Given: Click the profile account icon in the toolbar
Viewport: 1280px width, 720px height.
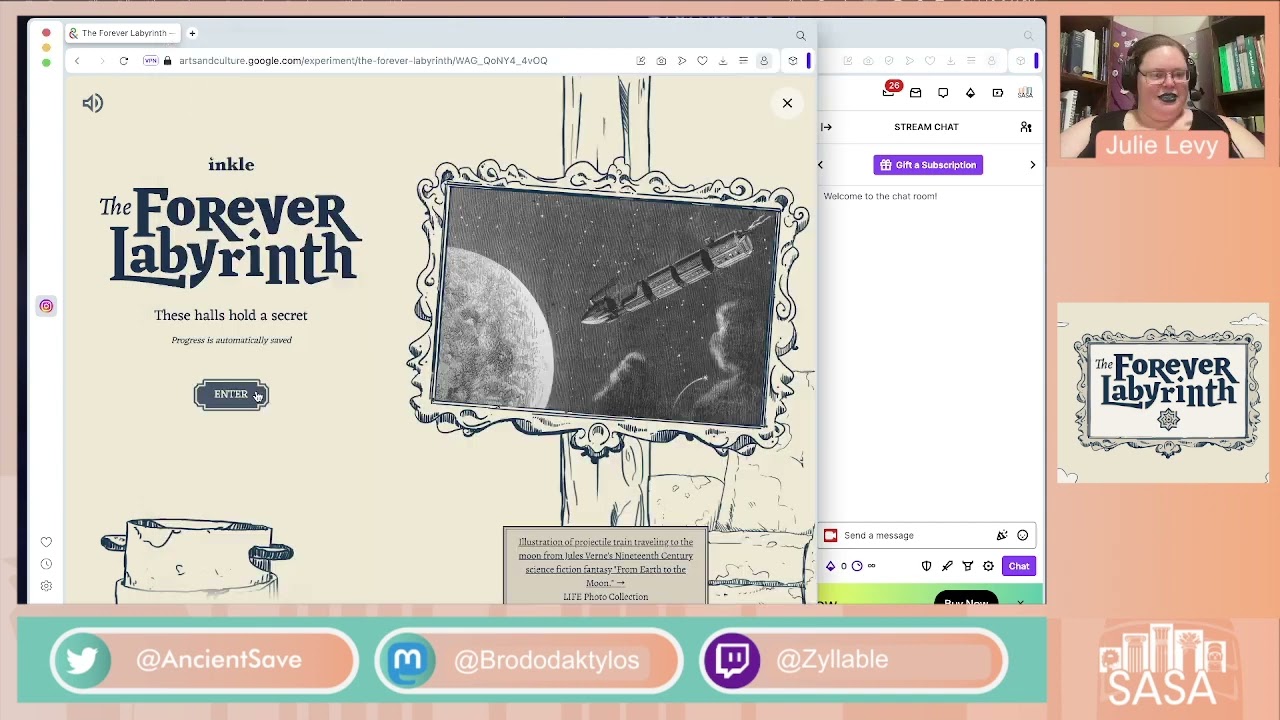Looking at the screenshot, I should 764,61.
